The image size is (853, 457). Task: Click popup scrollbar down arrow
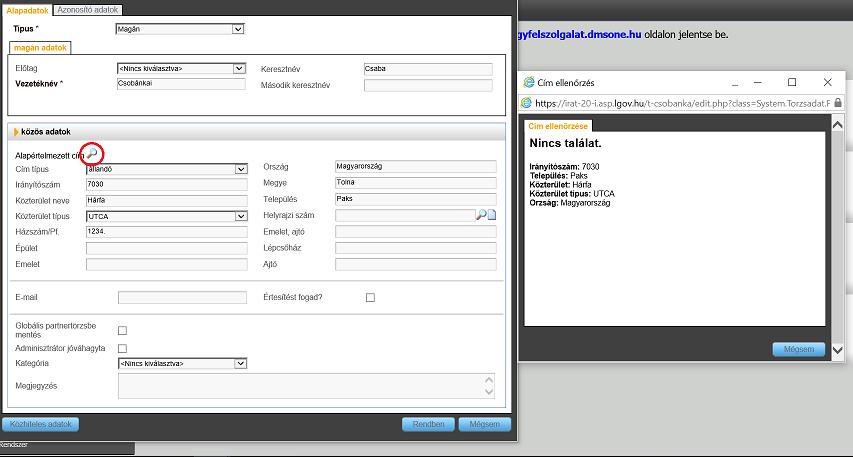click(x=837, y=350)
